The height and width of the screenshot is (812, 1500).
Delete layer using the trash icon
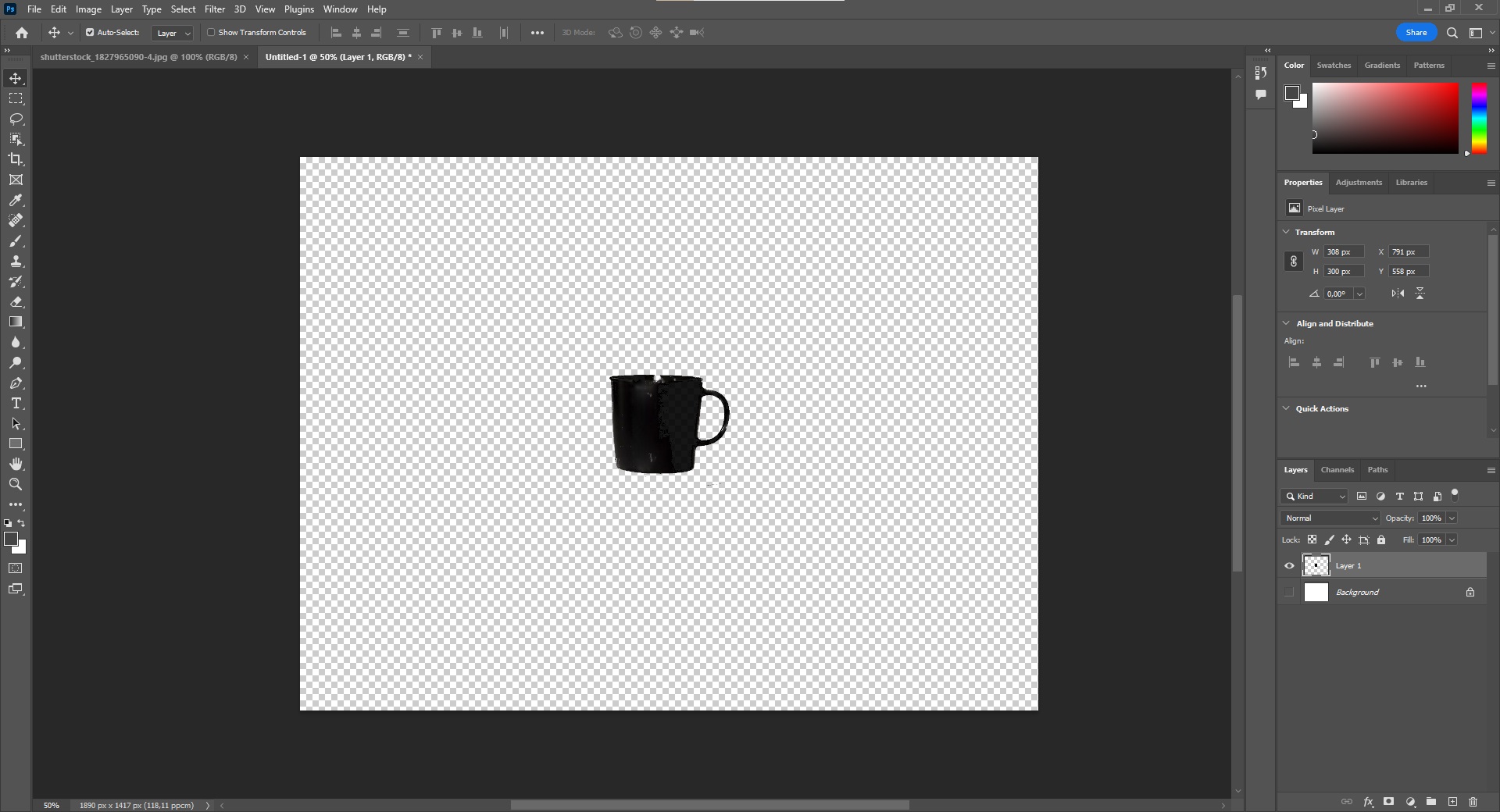coord(1473,802)
